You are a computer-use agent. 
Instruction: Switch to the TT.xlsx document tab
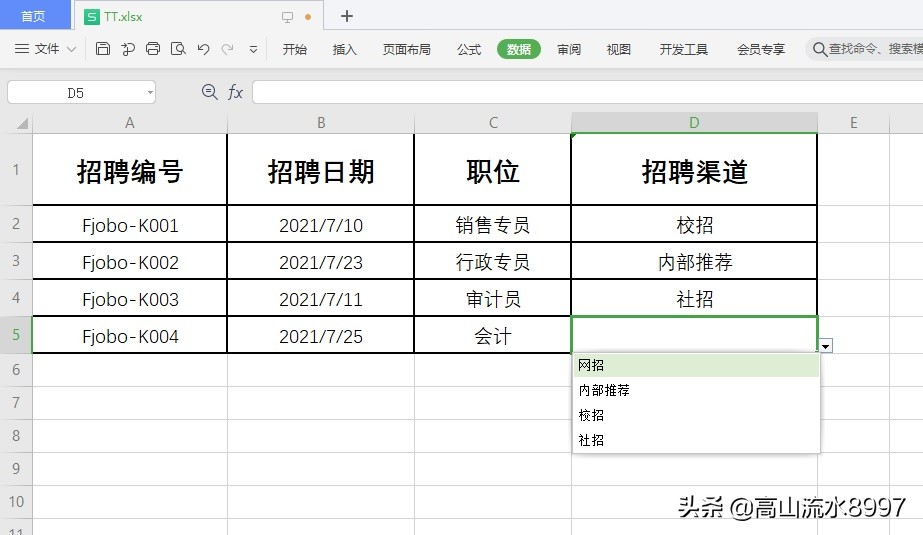pos(200,16)
